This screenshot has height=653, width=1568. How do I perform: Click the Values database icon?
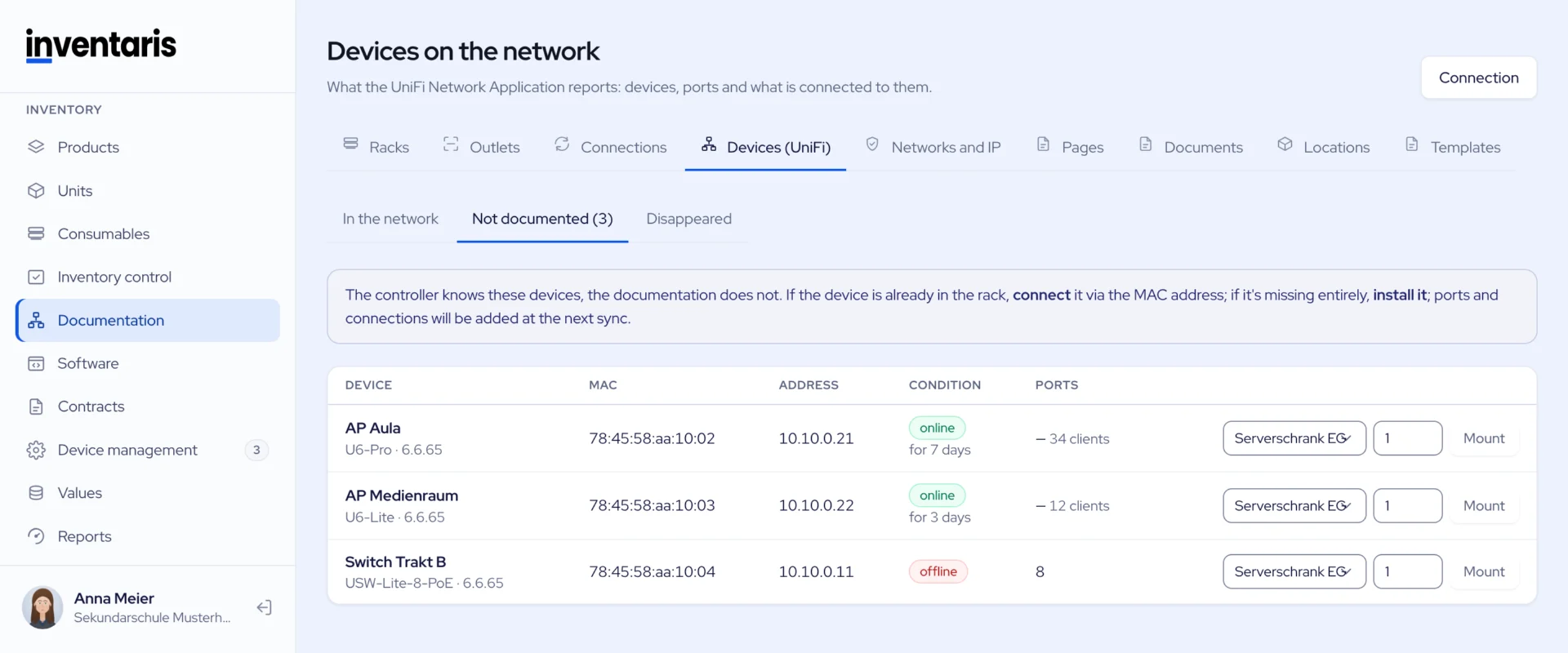point(36,493)
